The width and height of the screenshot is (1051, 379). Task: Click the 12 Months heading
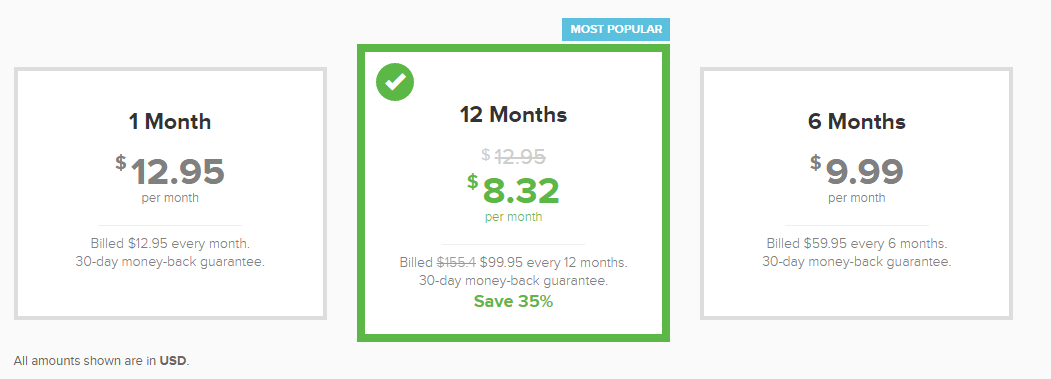(x=513, y=115)
